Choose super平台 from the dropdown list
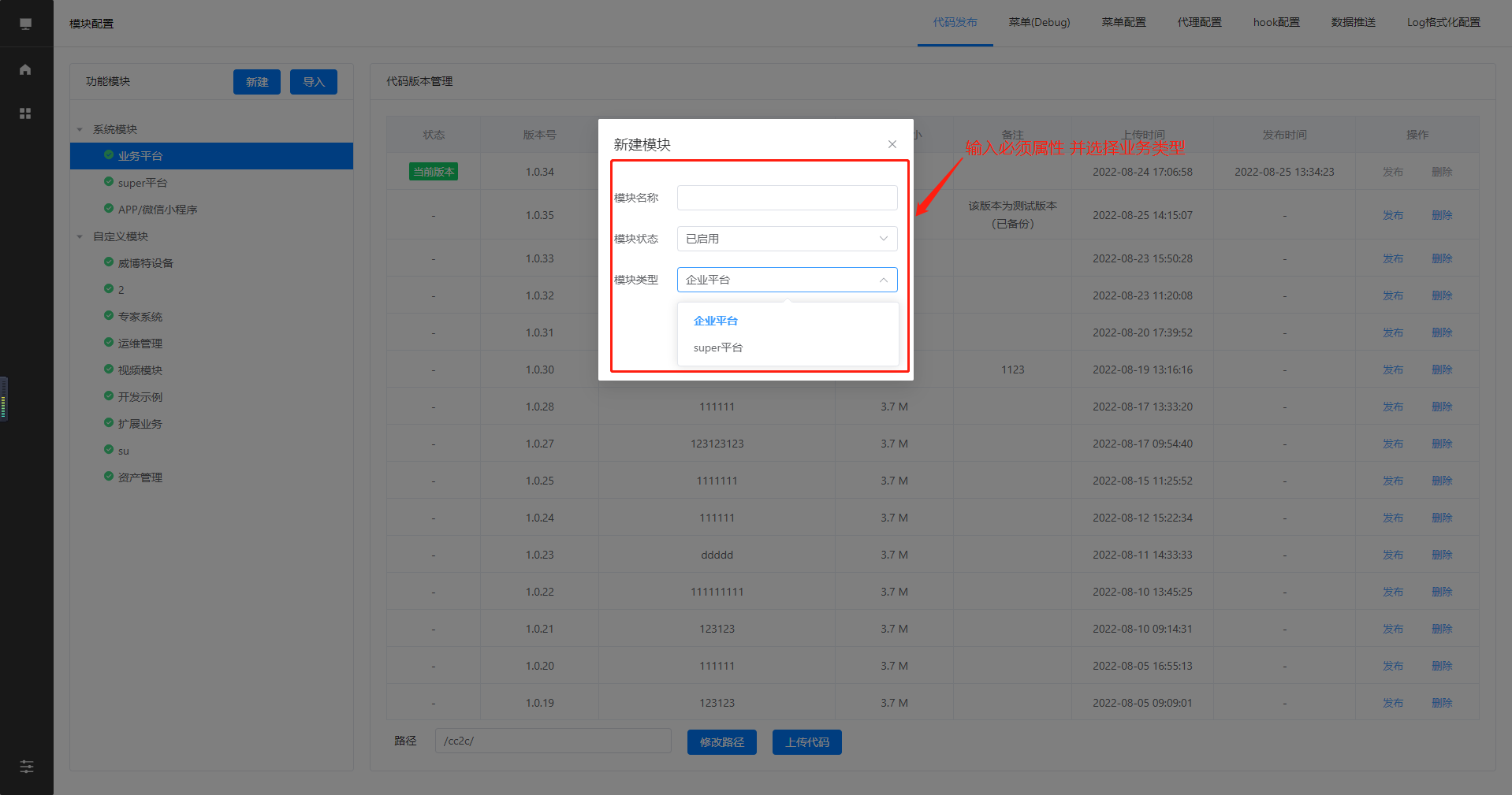The width and height of the screenshot is (1512, 795). [x=717, y=347]
